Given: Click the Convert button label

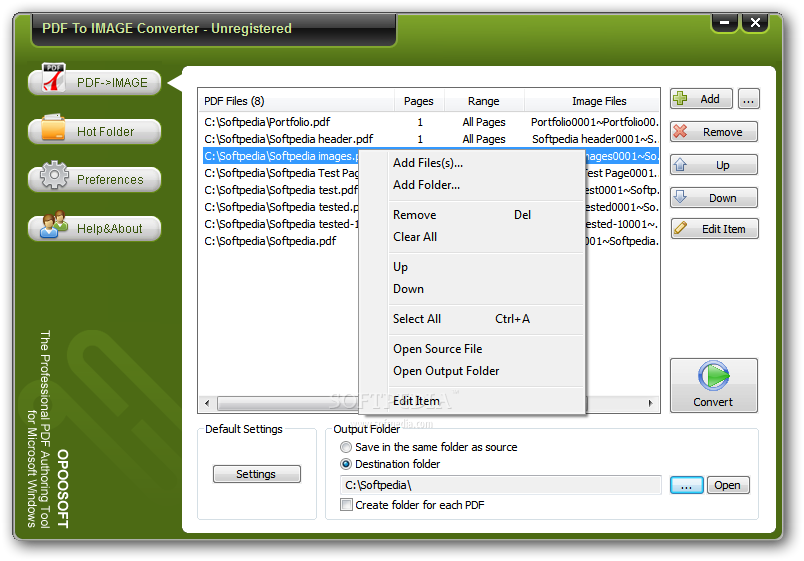Looking at the screenshot, I should click(713, 402).
